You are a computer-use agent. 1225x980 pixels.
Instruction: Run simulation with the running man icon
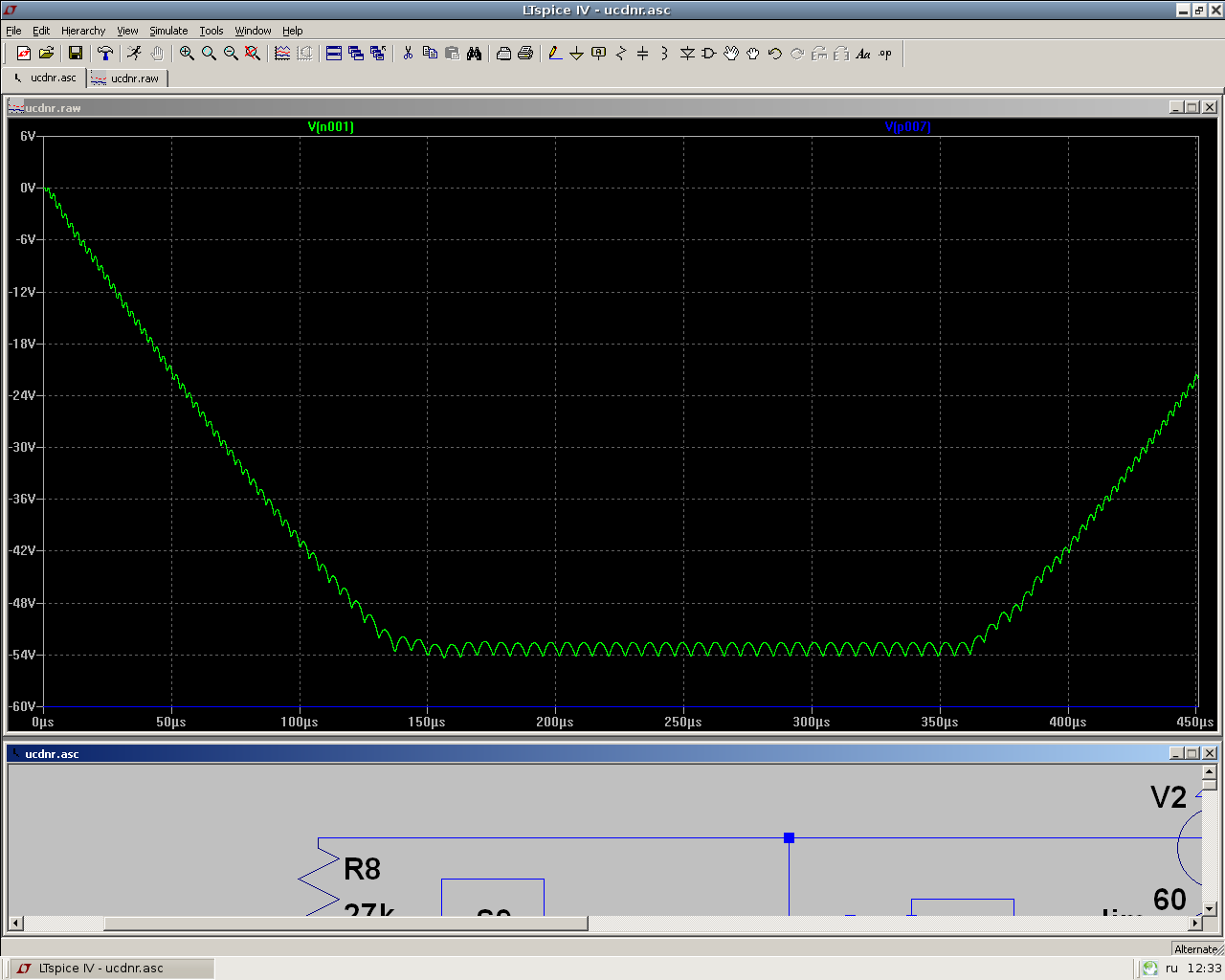pos(135,54)
